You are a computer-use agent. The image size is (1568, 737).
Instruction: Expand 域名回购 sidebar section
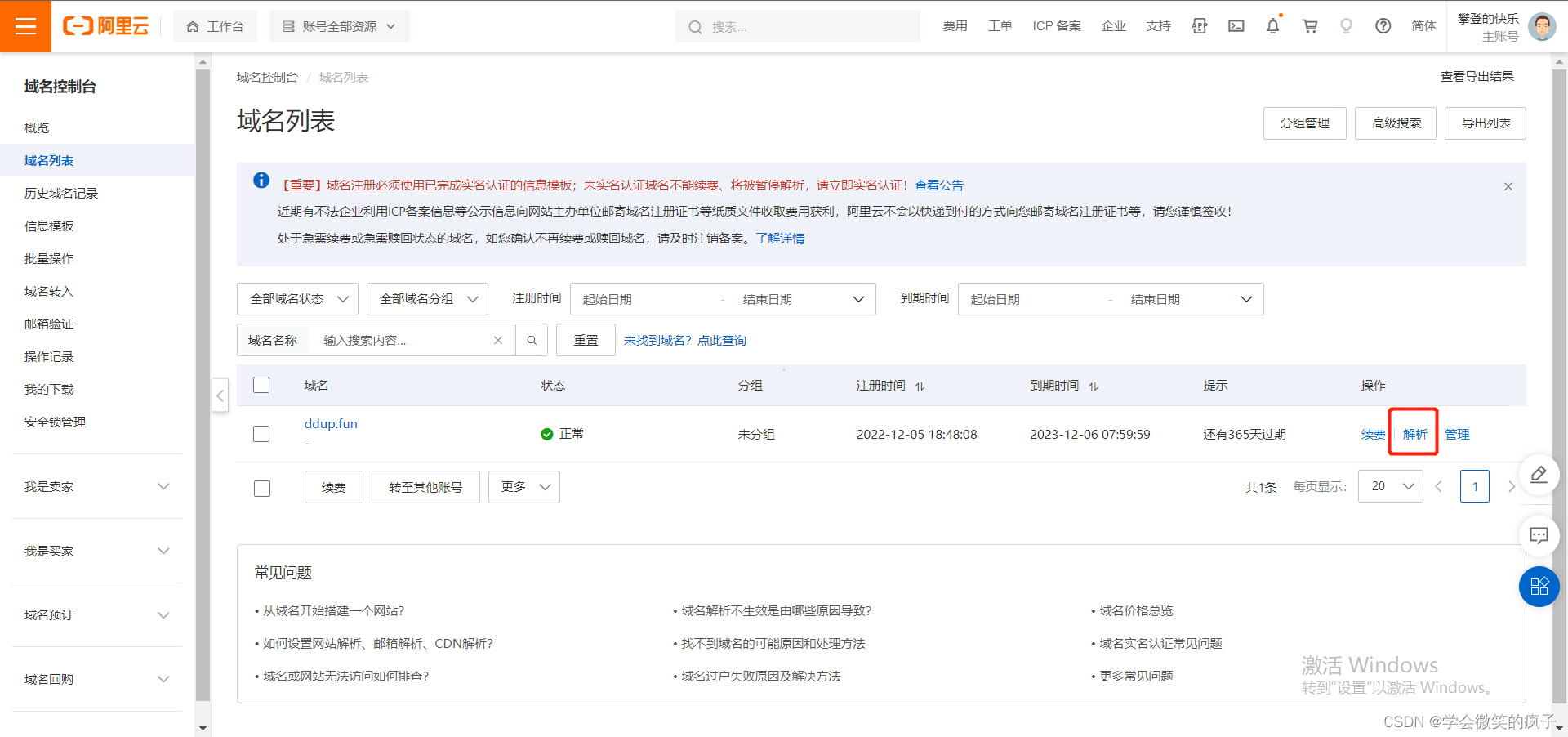point(97,679)
